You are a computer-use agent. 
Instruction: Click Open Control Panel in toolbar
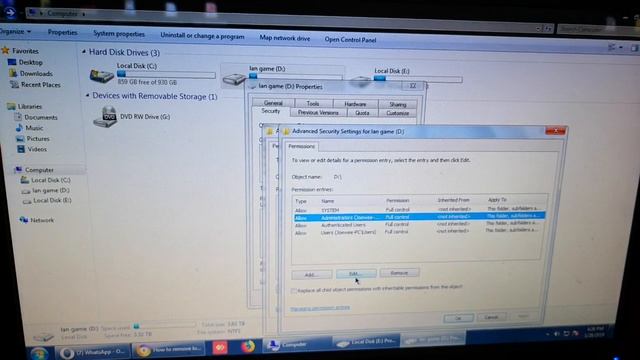click(x=350, y=40)
